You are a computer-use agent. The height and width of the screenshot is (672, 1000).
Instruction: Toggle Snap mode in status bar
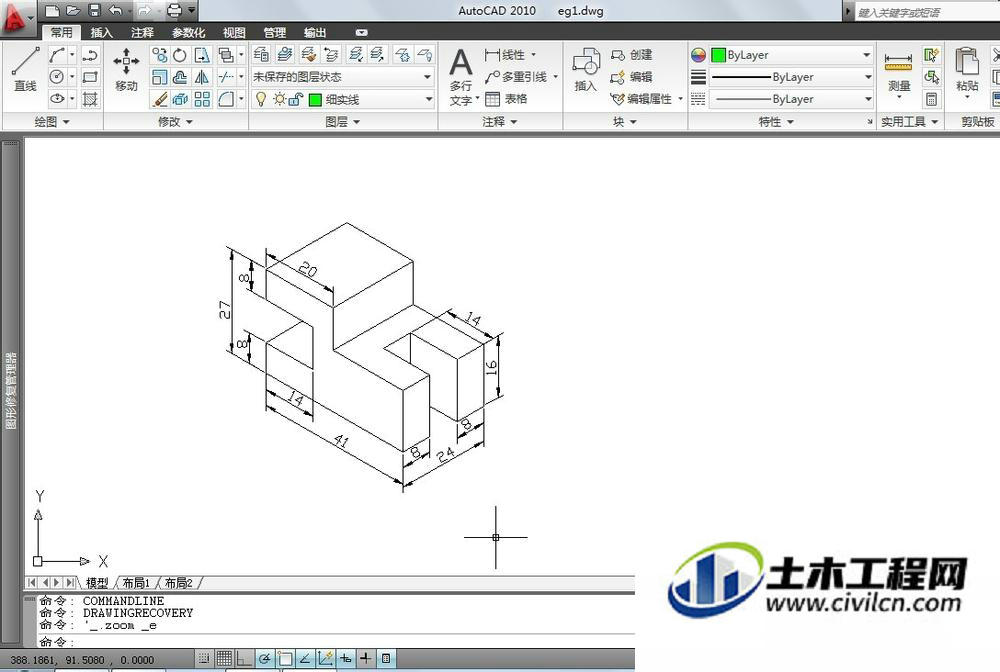click(x=204, y=658)
